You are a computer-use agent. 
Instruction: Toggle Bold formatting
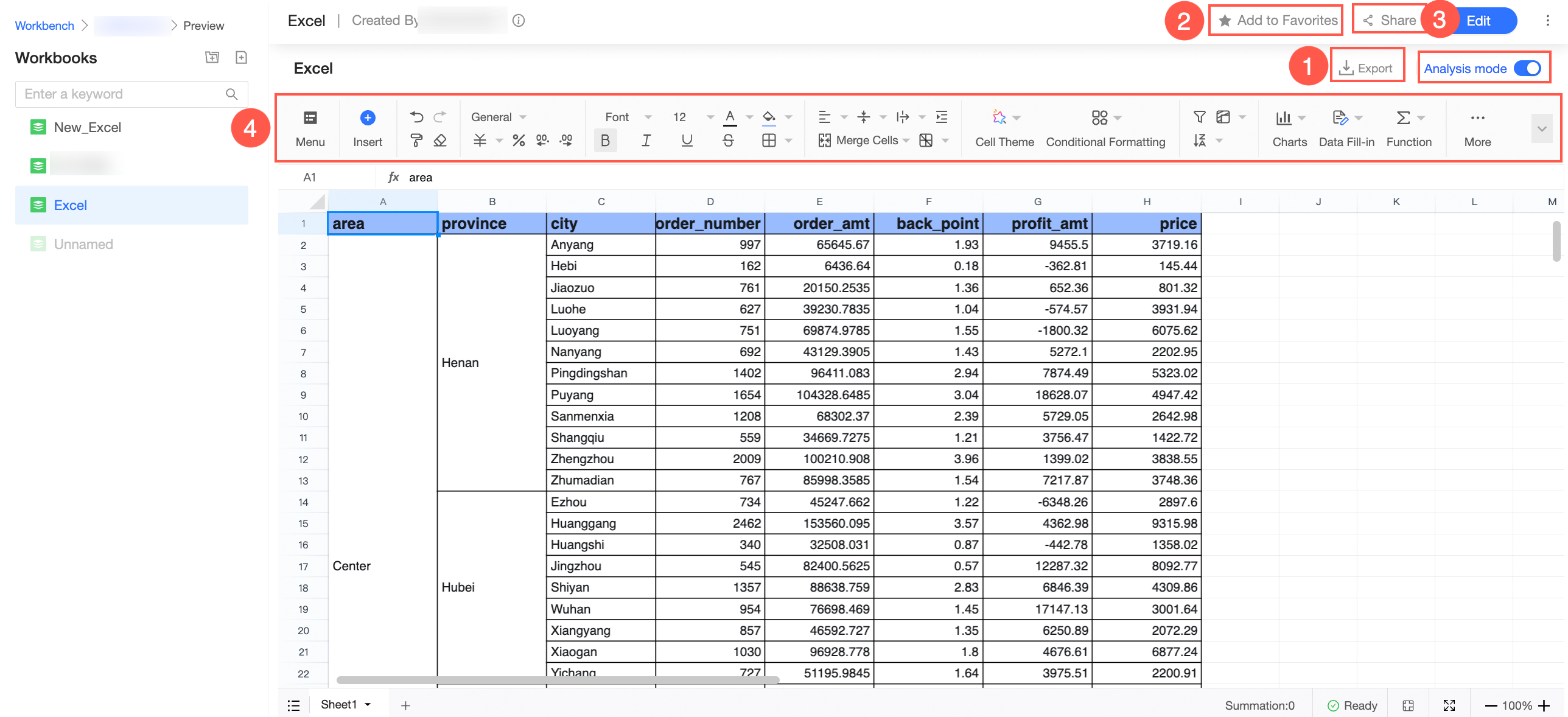click(605, 141)
